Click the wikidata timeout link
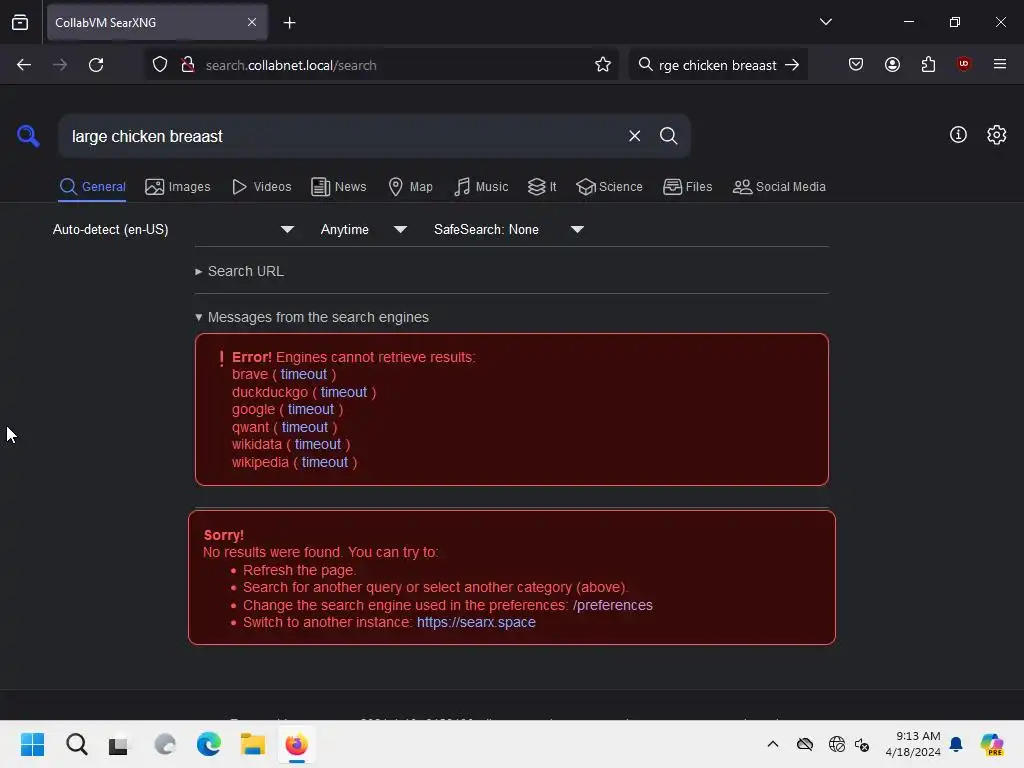1024x768 pixels. click(318, 444)
